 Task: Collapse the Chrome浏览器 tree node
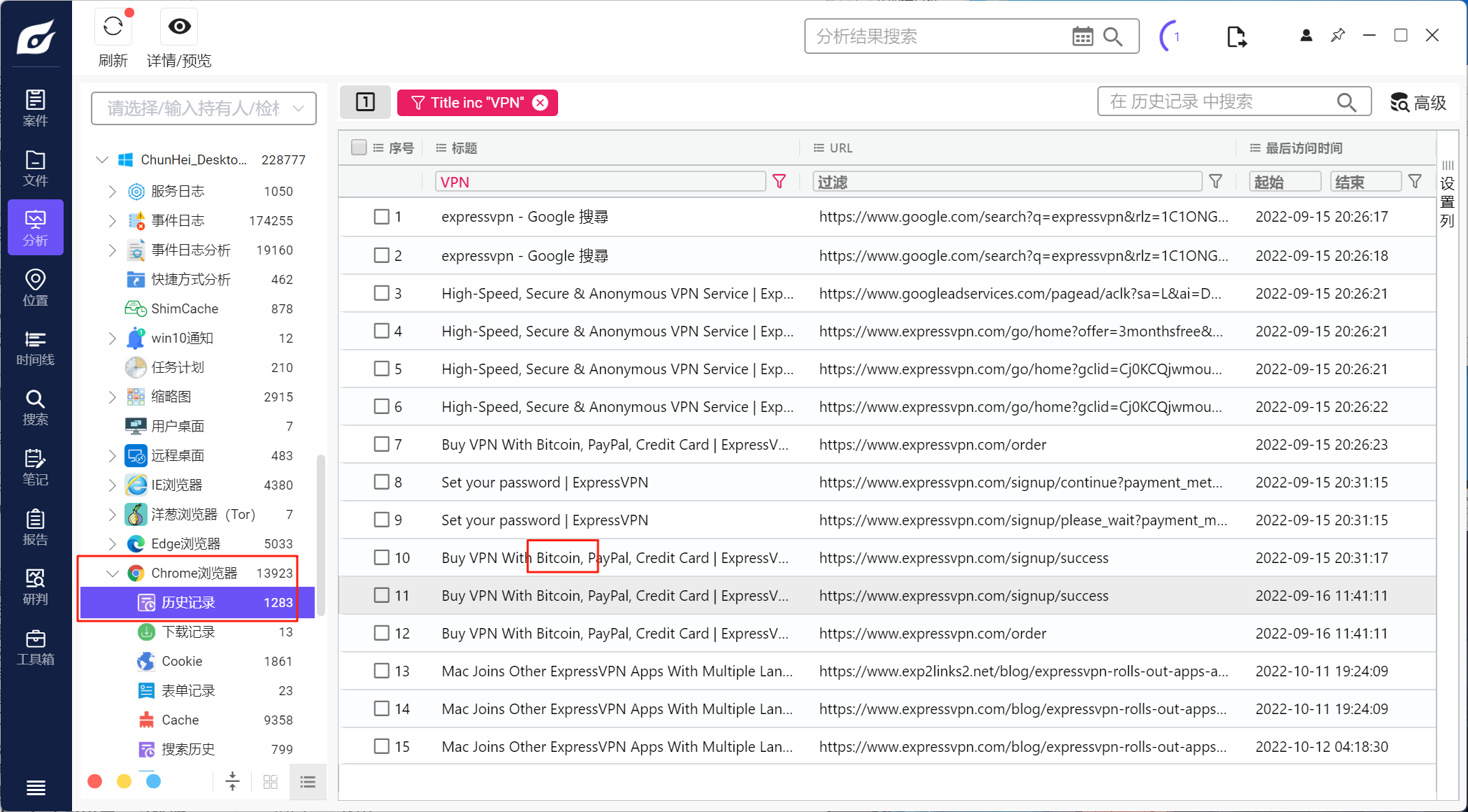tap(112, 573)
